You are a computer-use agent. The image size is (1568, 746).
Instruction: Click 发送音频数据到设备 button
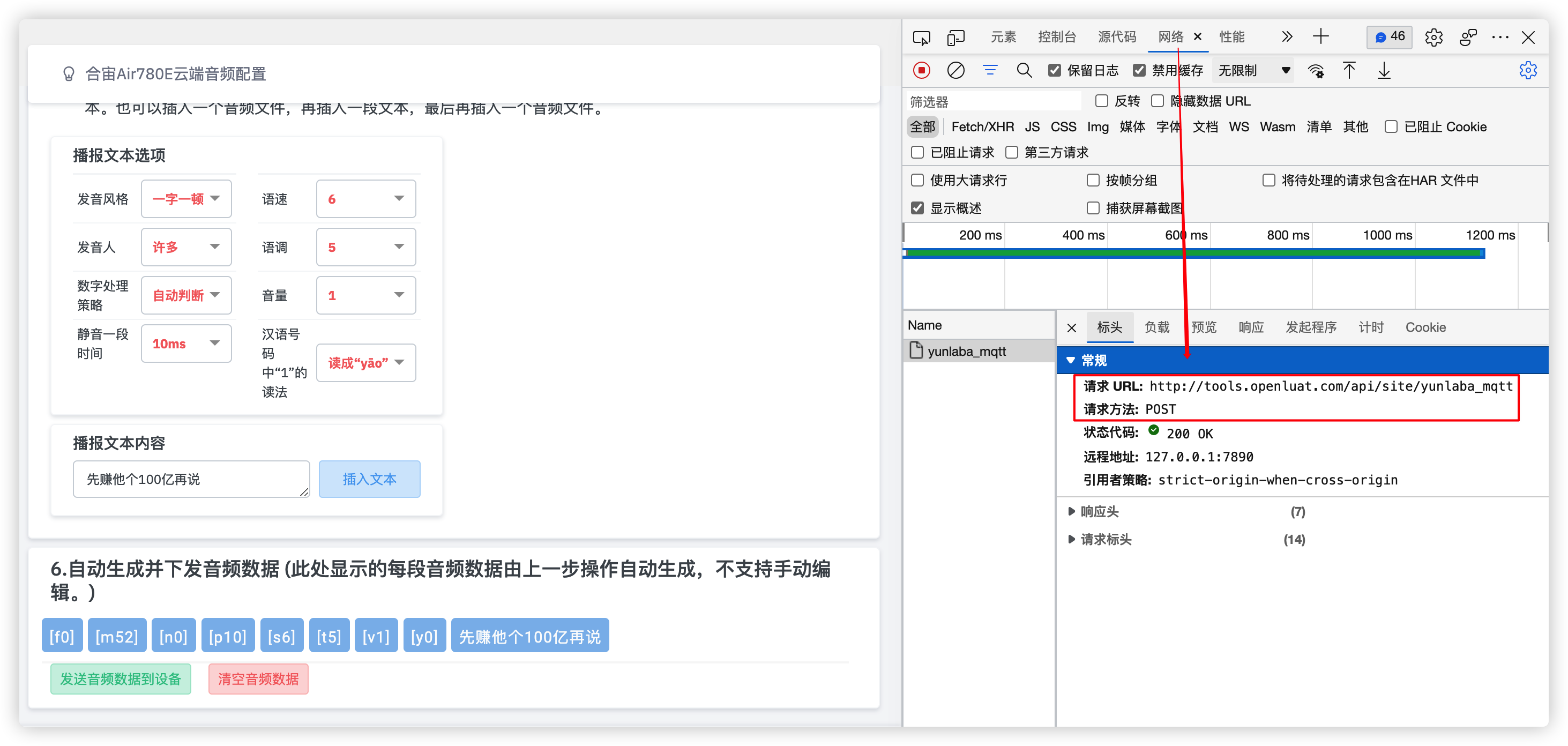121,678
